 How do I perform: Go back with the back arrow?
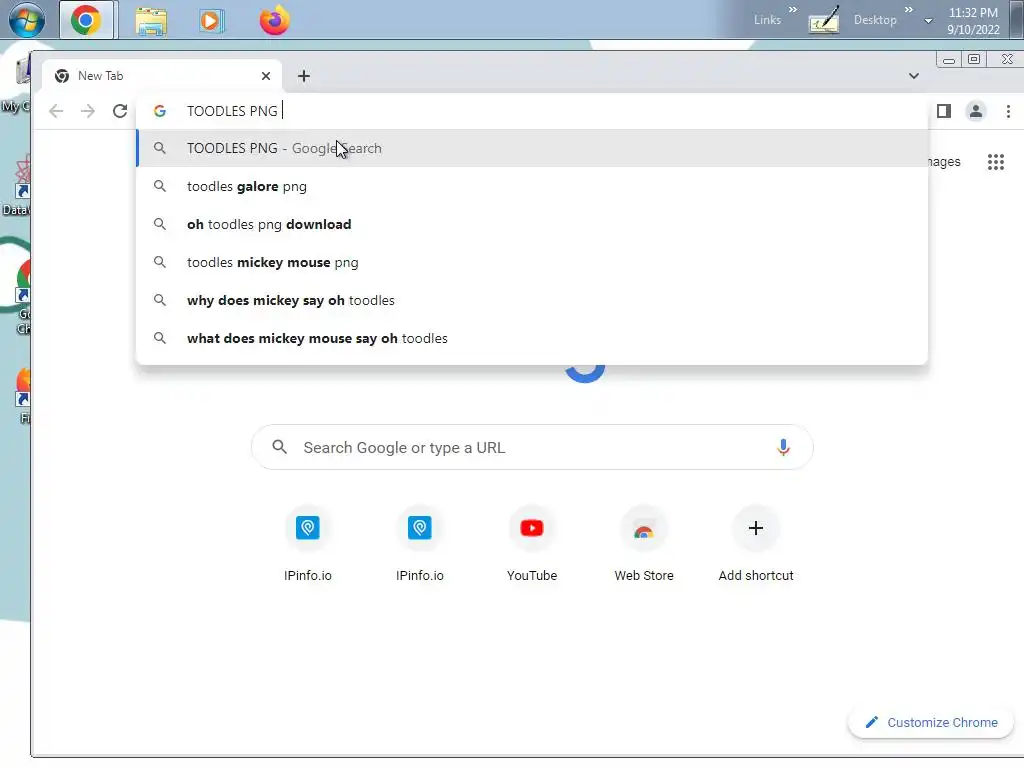(56, 111)
